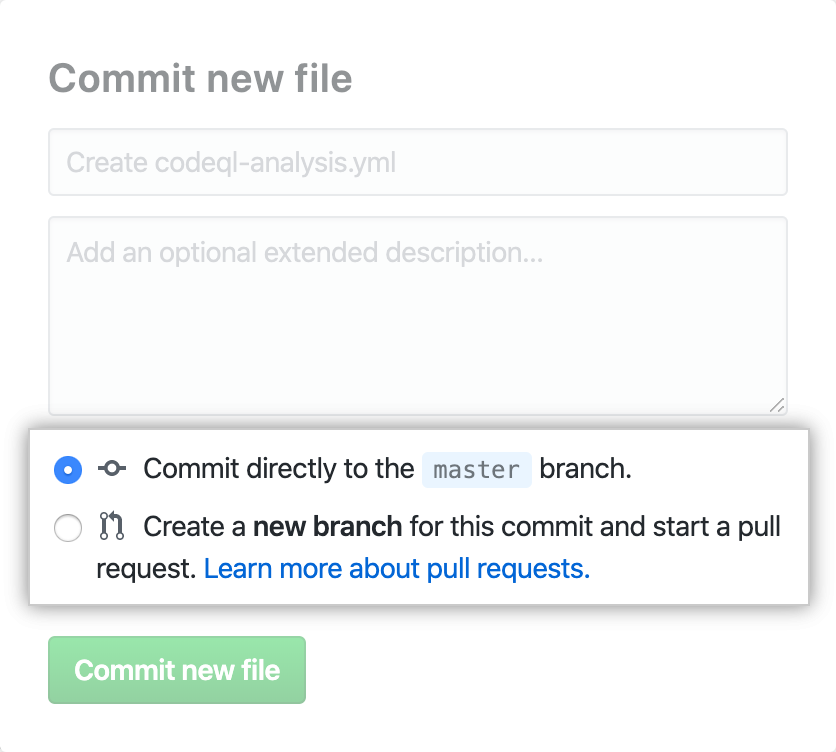The image size is (836, 752).
Task: Click the master branch name badge
Action: coord(476,469)
